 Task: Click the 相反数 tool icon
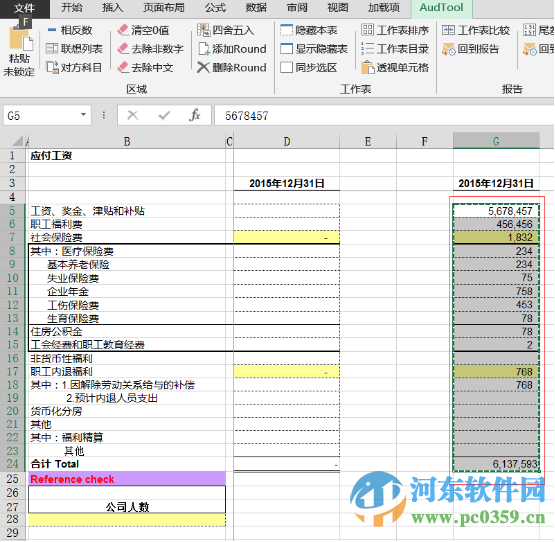[x=52, y=30]
